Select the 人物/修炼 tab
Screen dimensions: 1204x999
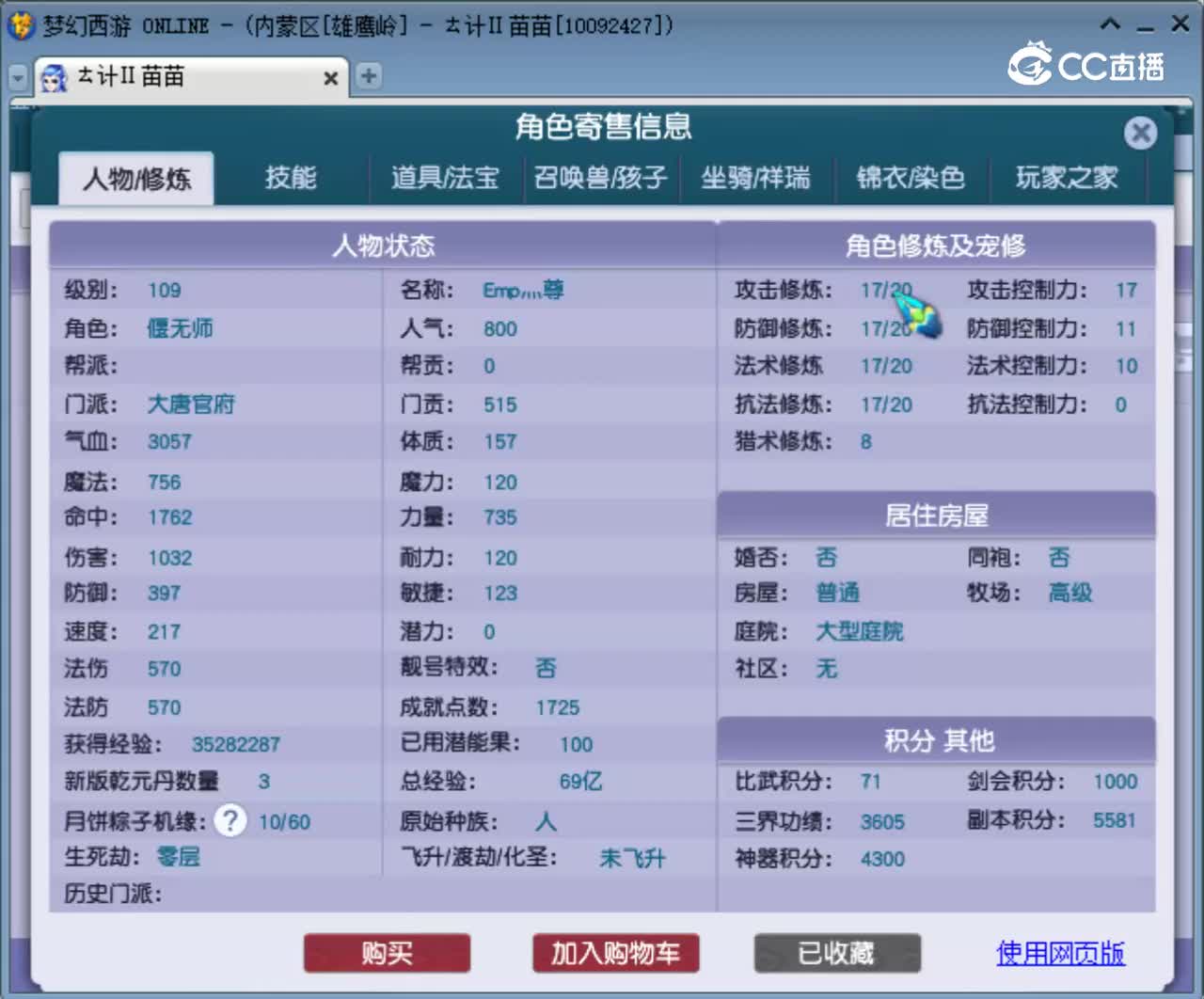[x=135, y=179]
